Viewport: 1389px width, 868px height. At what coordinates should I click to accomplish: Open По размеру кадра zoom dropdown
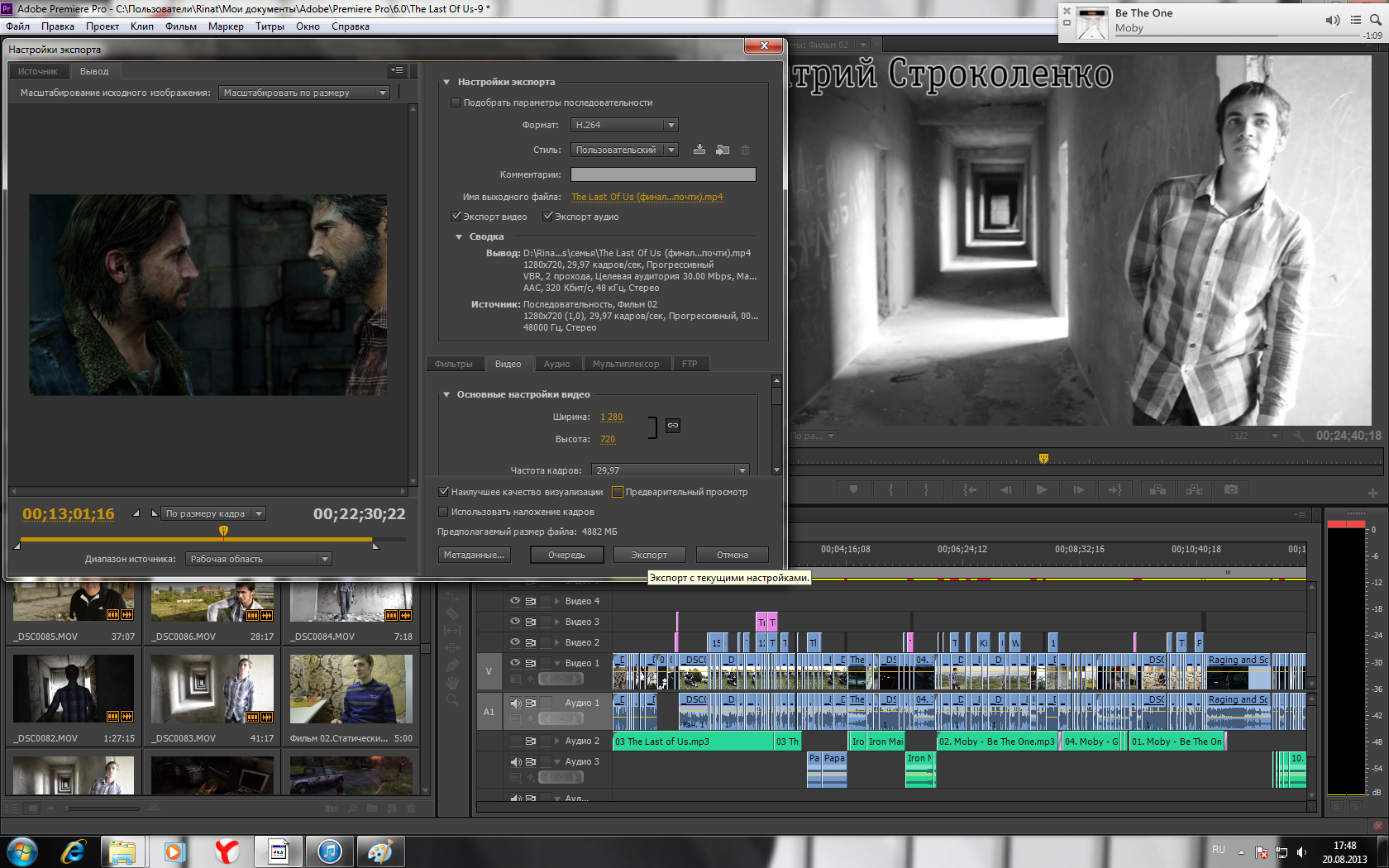[213, 513]
